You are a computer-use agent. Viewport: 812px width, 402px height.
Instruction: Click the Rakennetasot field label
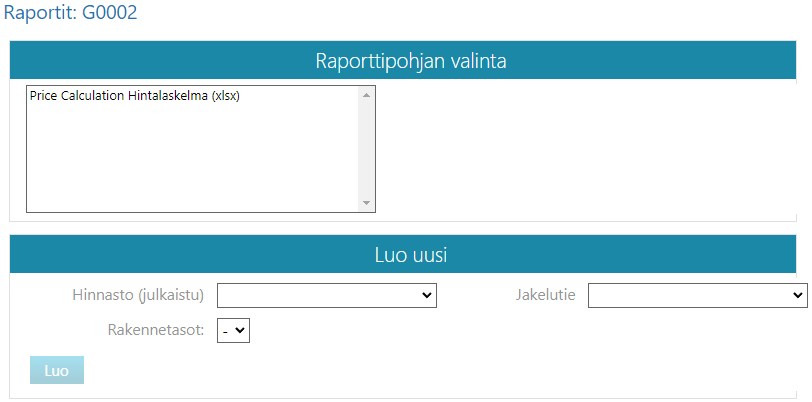(155, 329)
